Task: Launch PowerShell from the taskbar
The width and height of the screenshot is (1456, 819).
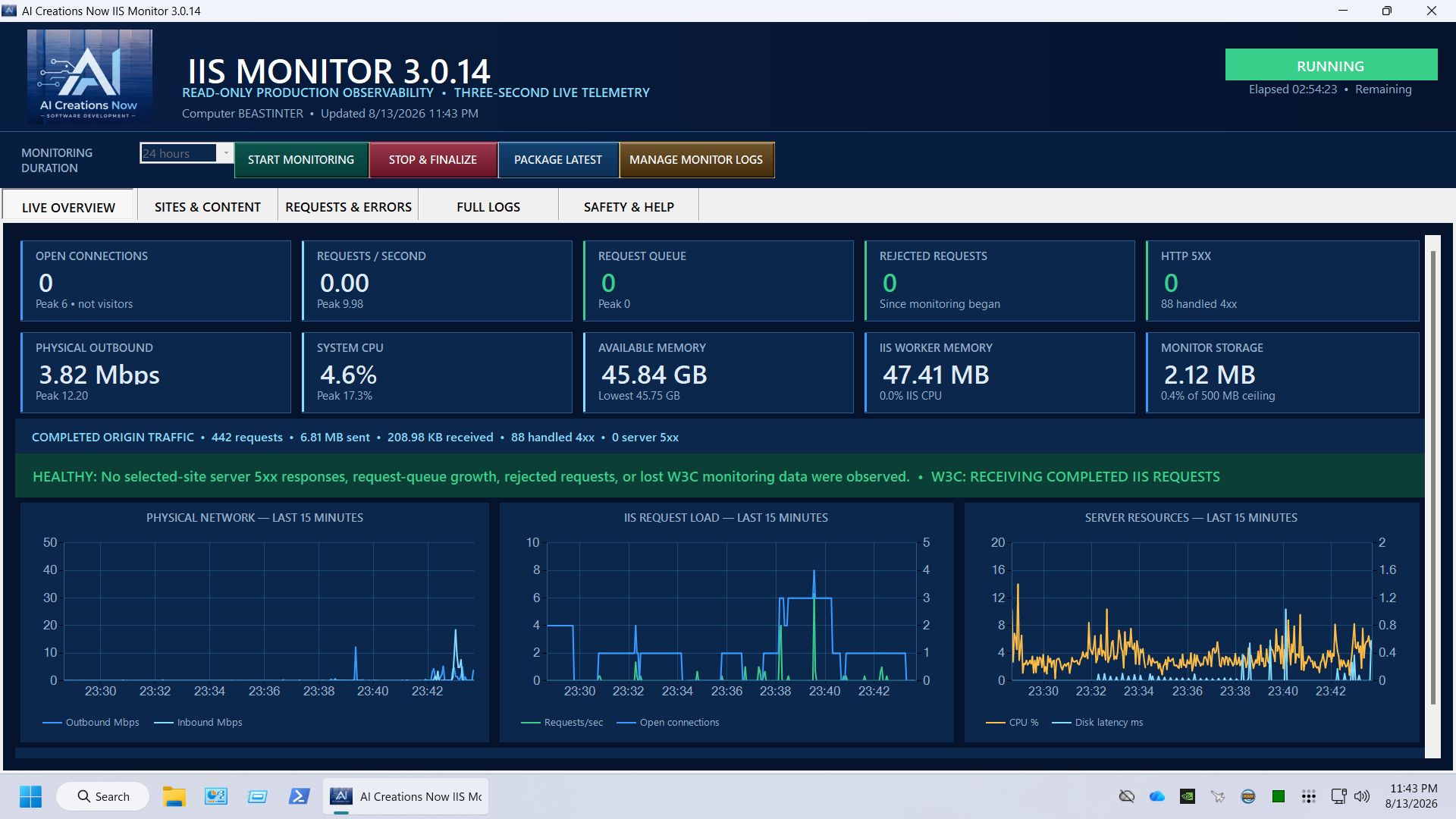Action: click(x=299, y=796)
